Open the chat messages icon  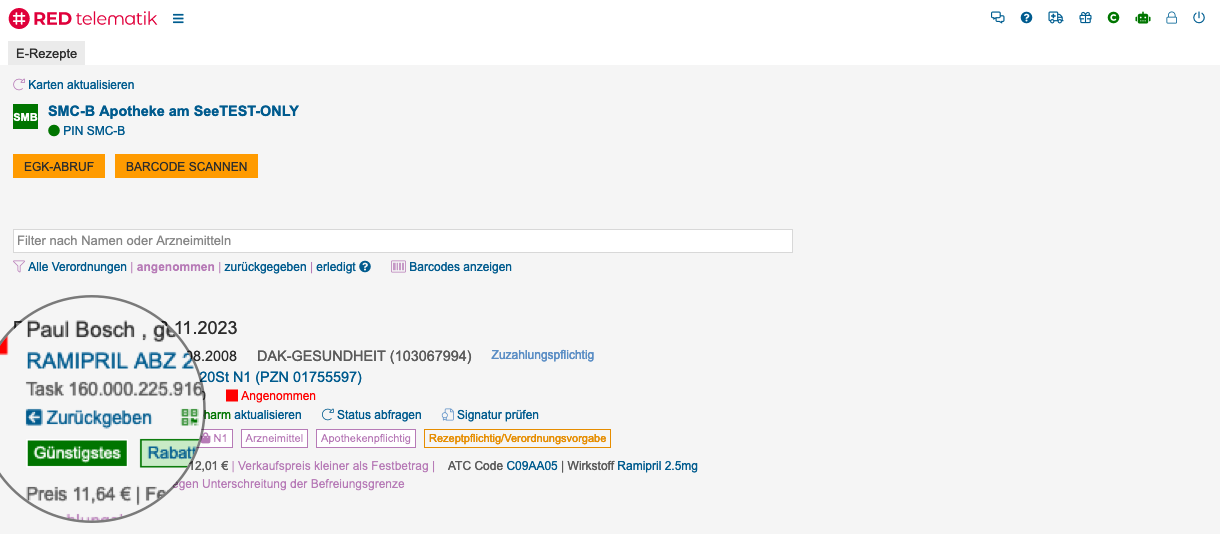coord(997,18)
